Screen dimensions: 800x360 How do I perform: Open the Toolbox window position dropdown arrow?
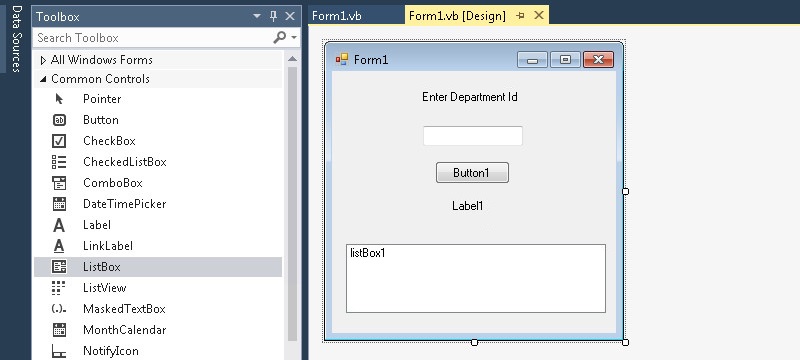pos(257,17)
